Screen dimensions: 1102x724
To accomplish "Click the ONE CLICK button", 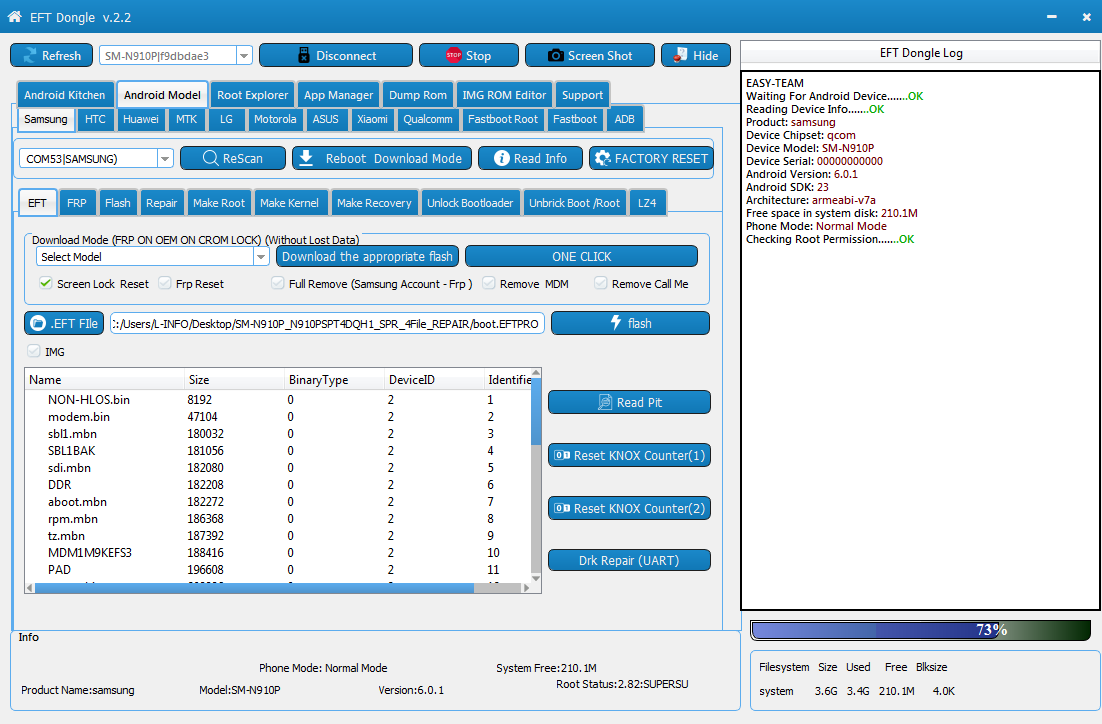I will (x=581, y=257).
